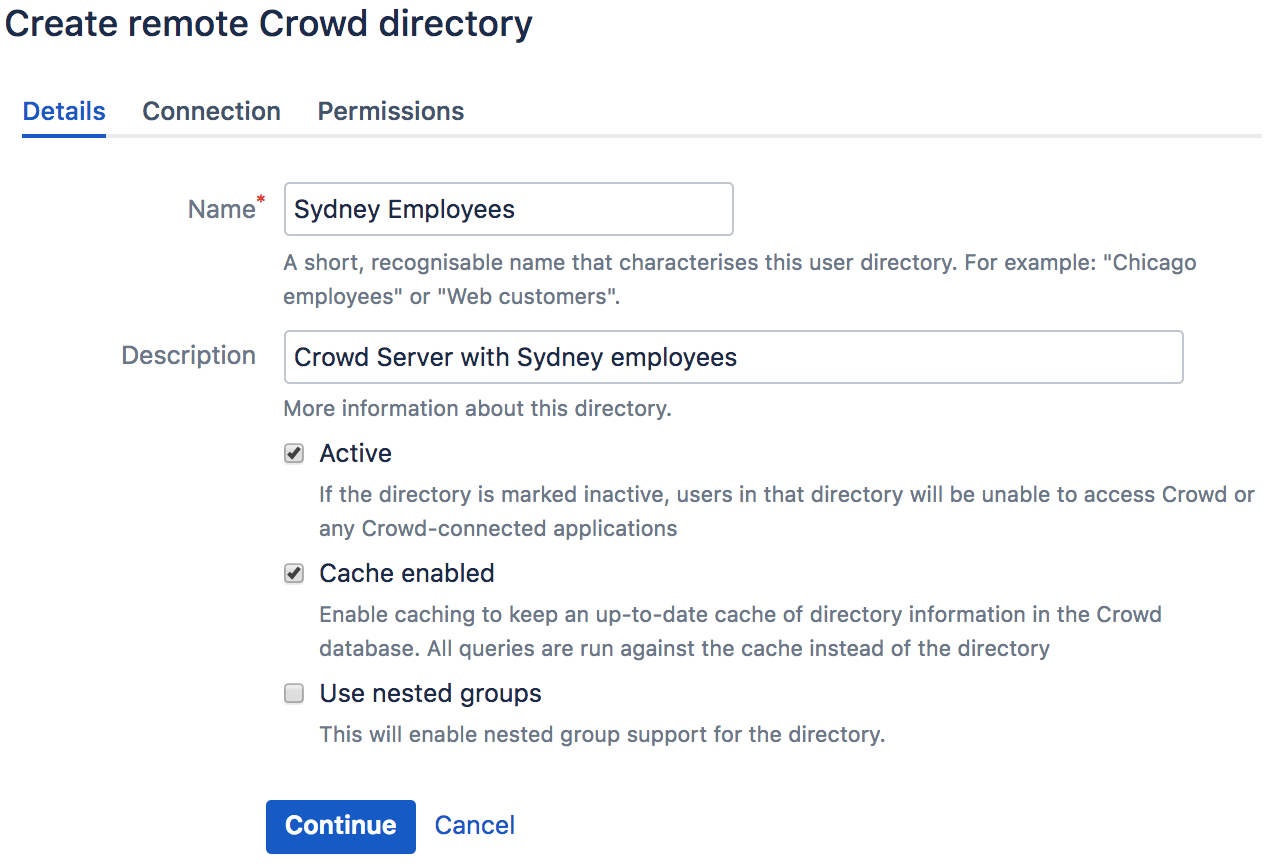
Task: Click the "Cache enabled" label text
Action: pyautogui.click(x=406, y=574)
